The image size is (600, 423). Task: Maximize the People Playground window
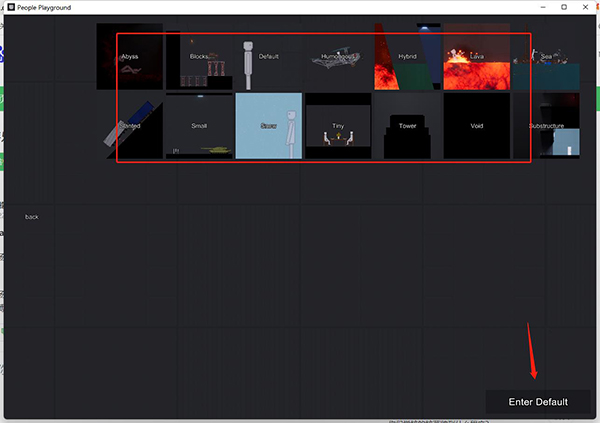564,7
